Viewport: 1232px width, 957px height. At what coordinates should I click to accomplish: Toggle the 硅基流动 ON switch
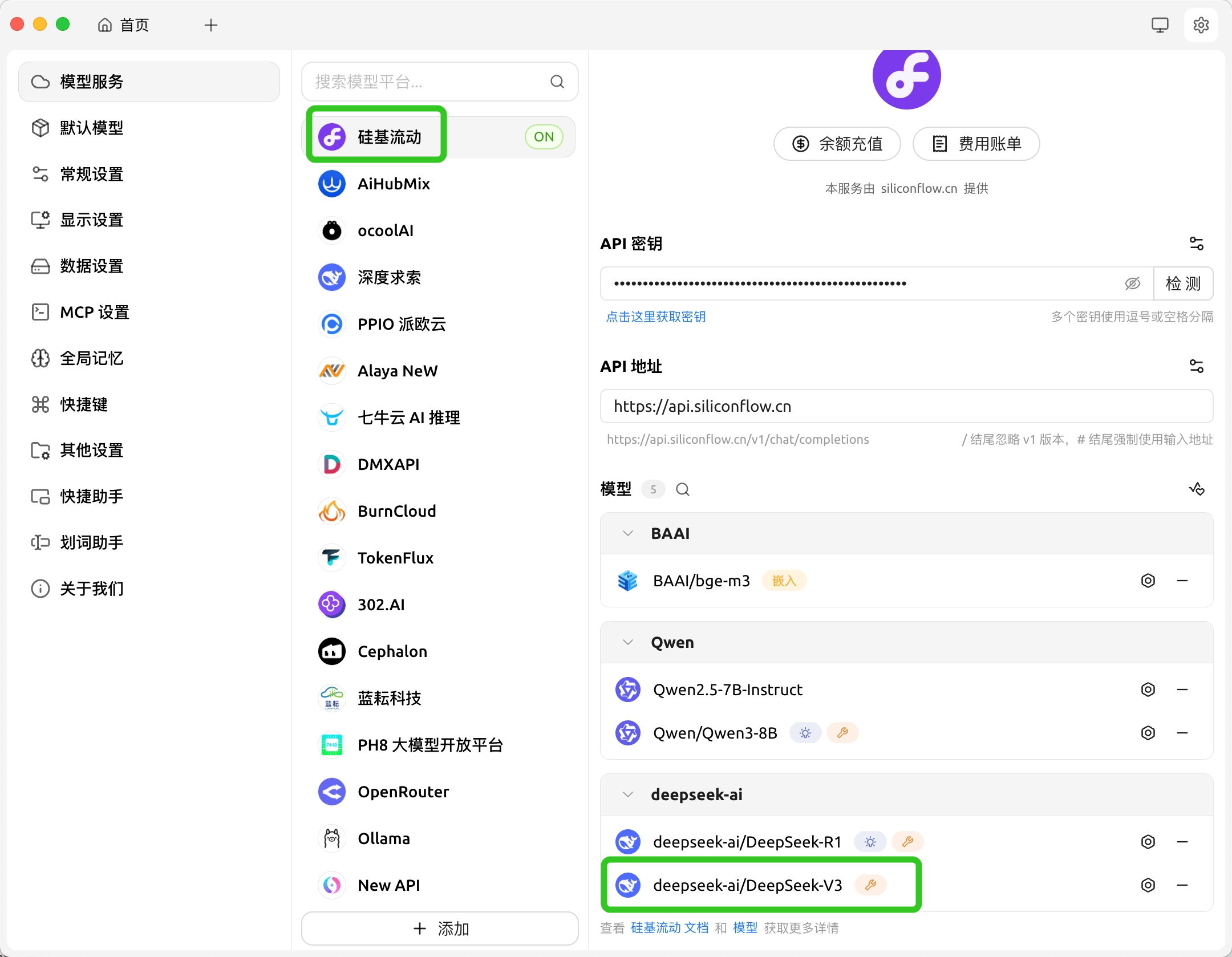pyautogui.click(x=544, y=137)
